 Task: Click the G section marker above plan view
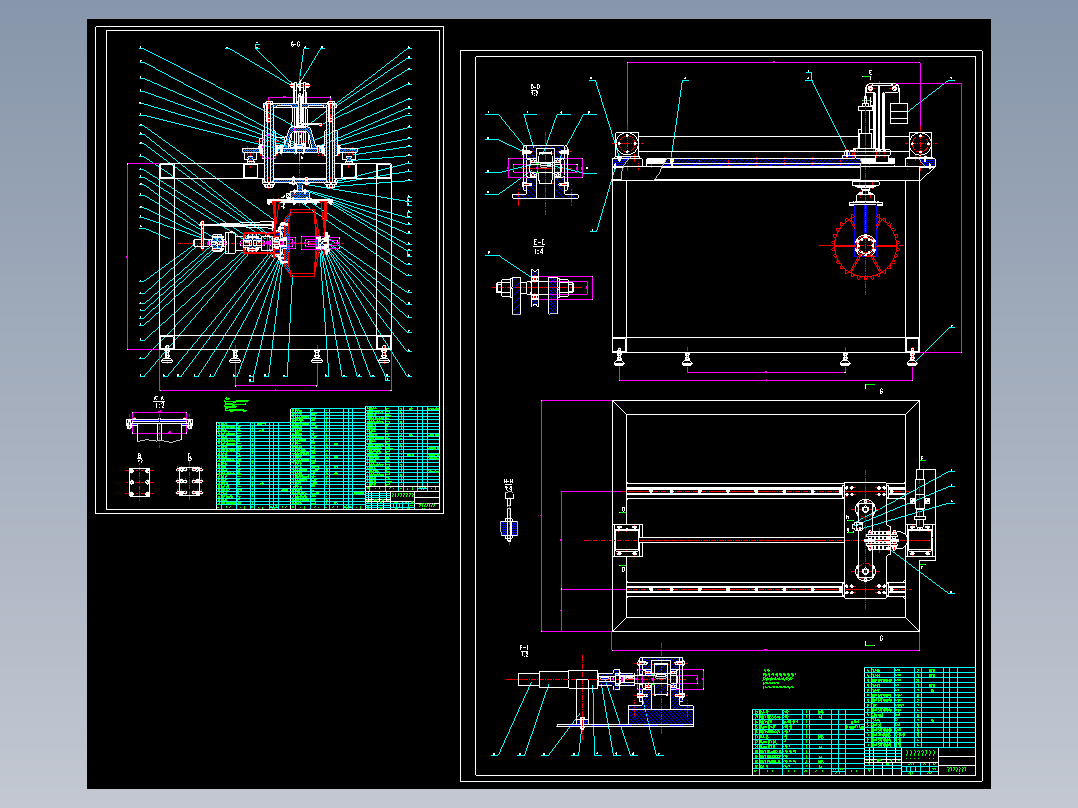click(874, 389)
